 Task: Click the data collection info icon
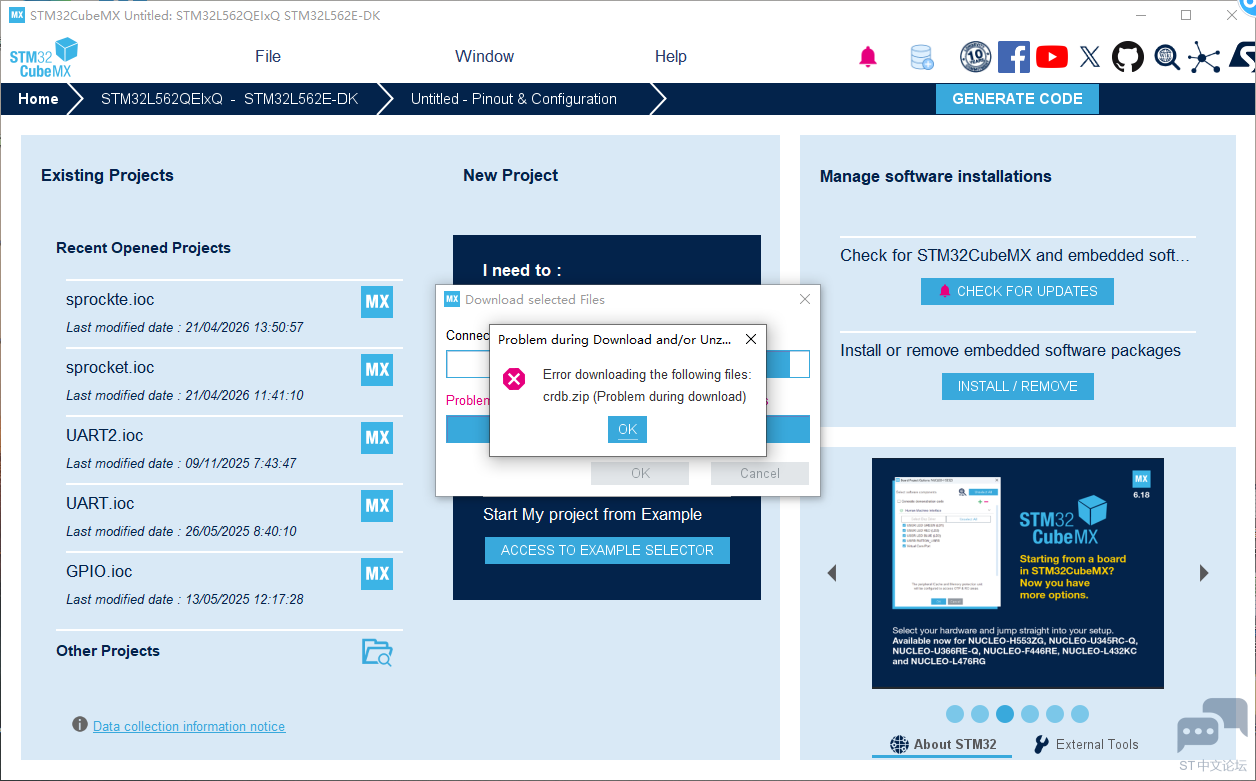tap(80, 724)
